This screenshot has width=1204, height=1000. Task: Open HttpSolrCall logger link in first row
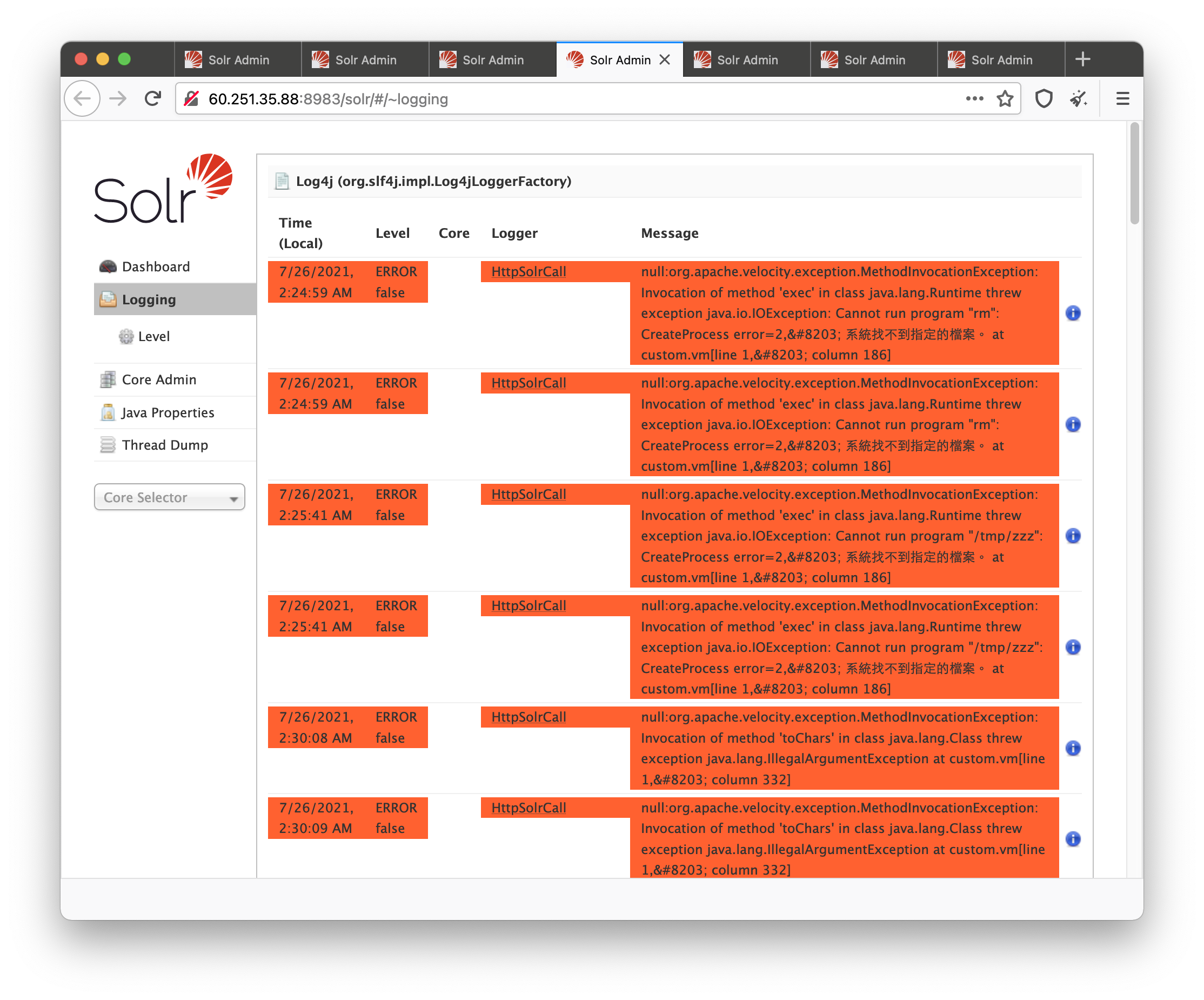pyautogui.click(x=528, y=272)
